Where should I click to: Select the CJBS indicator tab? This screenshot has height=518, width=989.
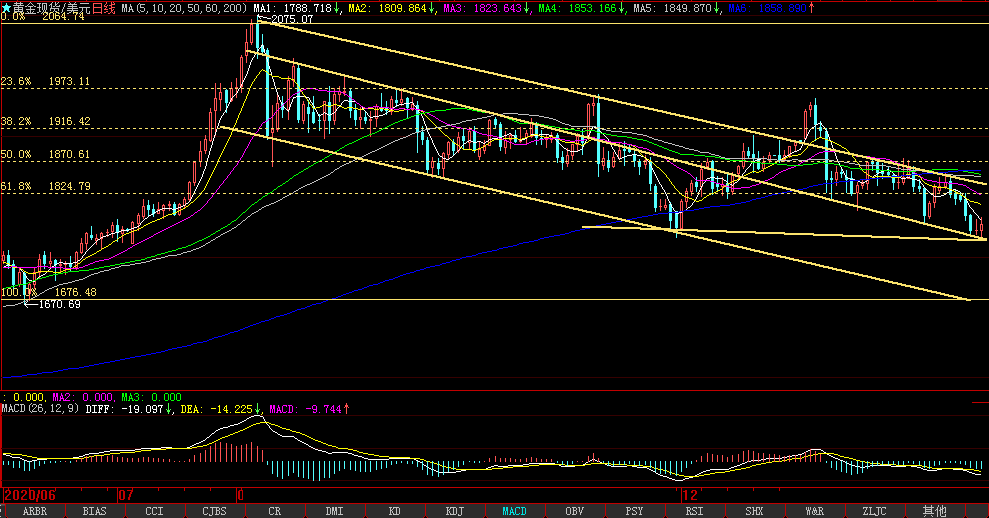pos(214,511)
